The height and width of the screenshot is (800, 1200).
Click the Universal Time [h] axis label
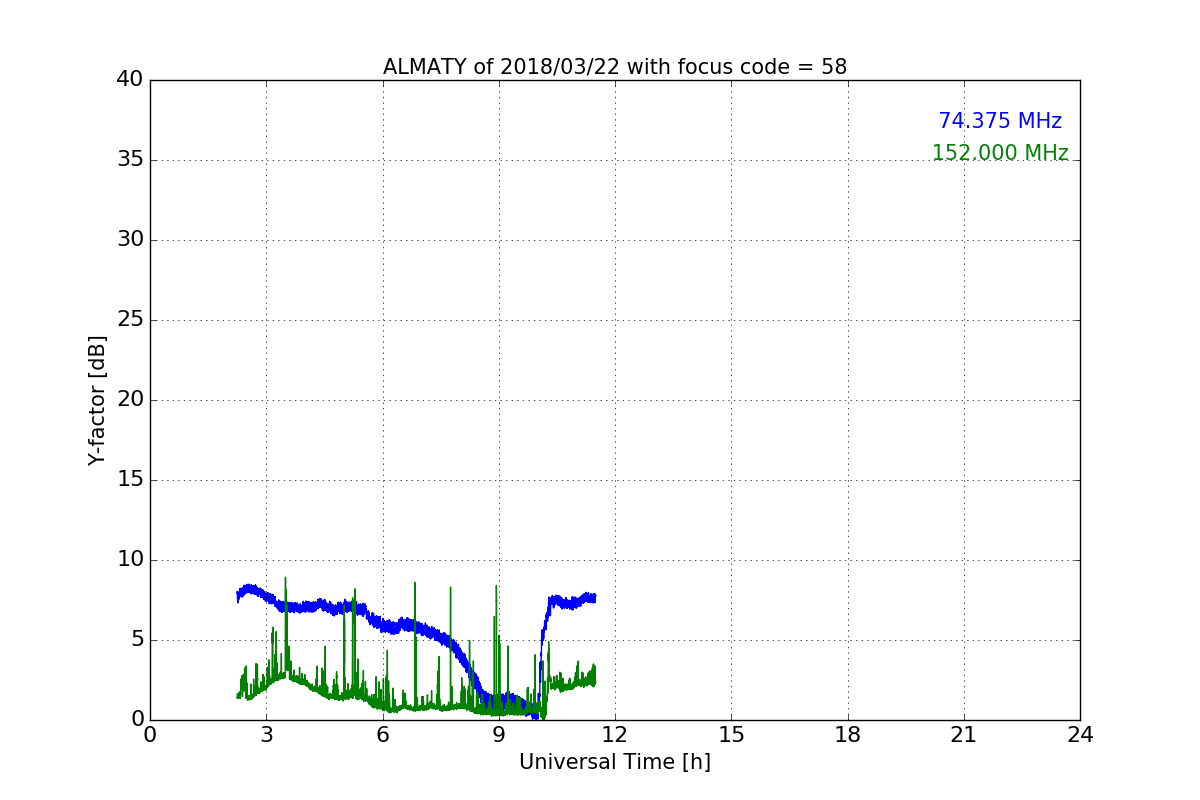click(x=615, y=762)
